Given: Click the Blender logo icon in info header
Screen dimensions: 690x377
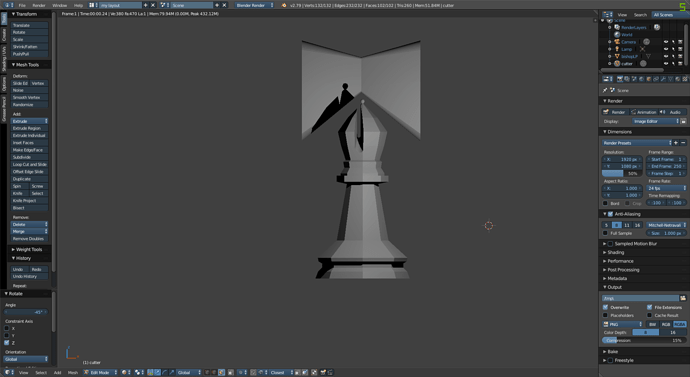Looking at the screenshot, I should tap(284, 5).
